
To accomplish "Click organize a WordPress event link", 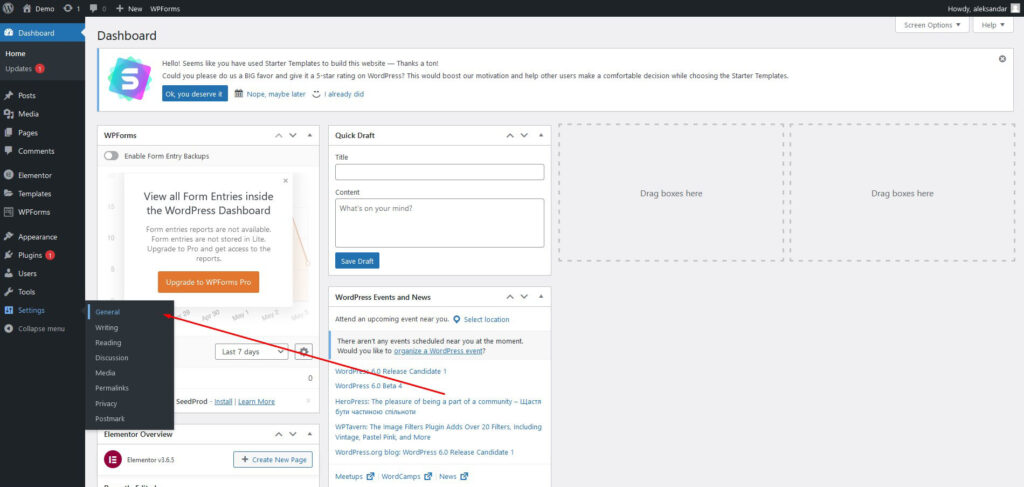I will pos(438,351).
